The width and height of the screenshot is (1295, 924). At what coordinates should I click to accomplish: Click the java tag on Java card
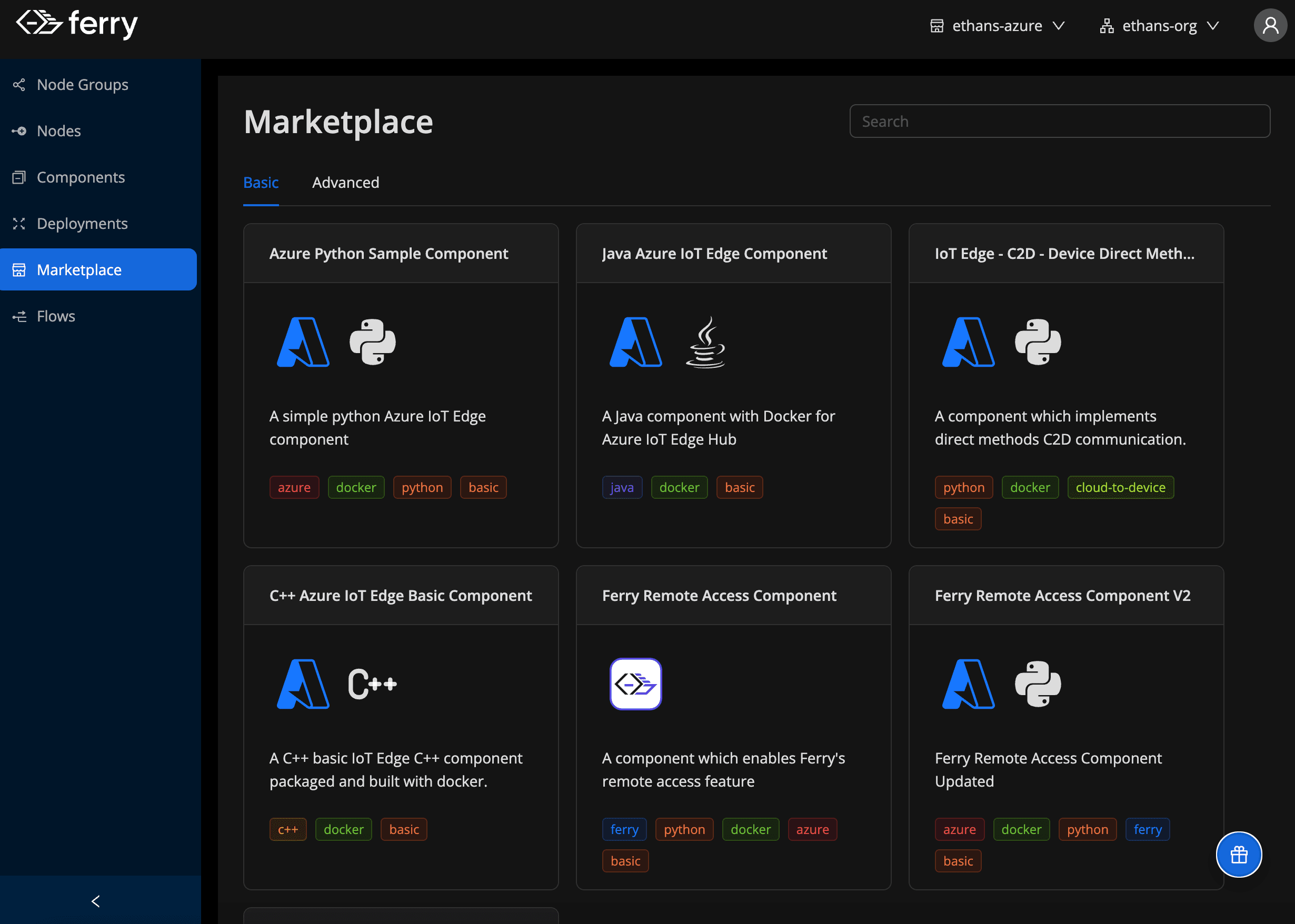[x=622, y=488]
